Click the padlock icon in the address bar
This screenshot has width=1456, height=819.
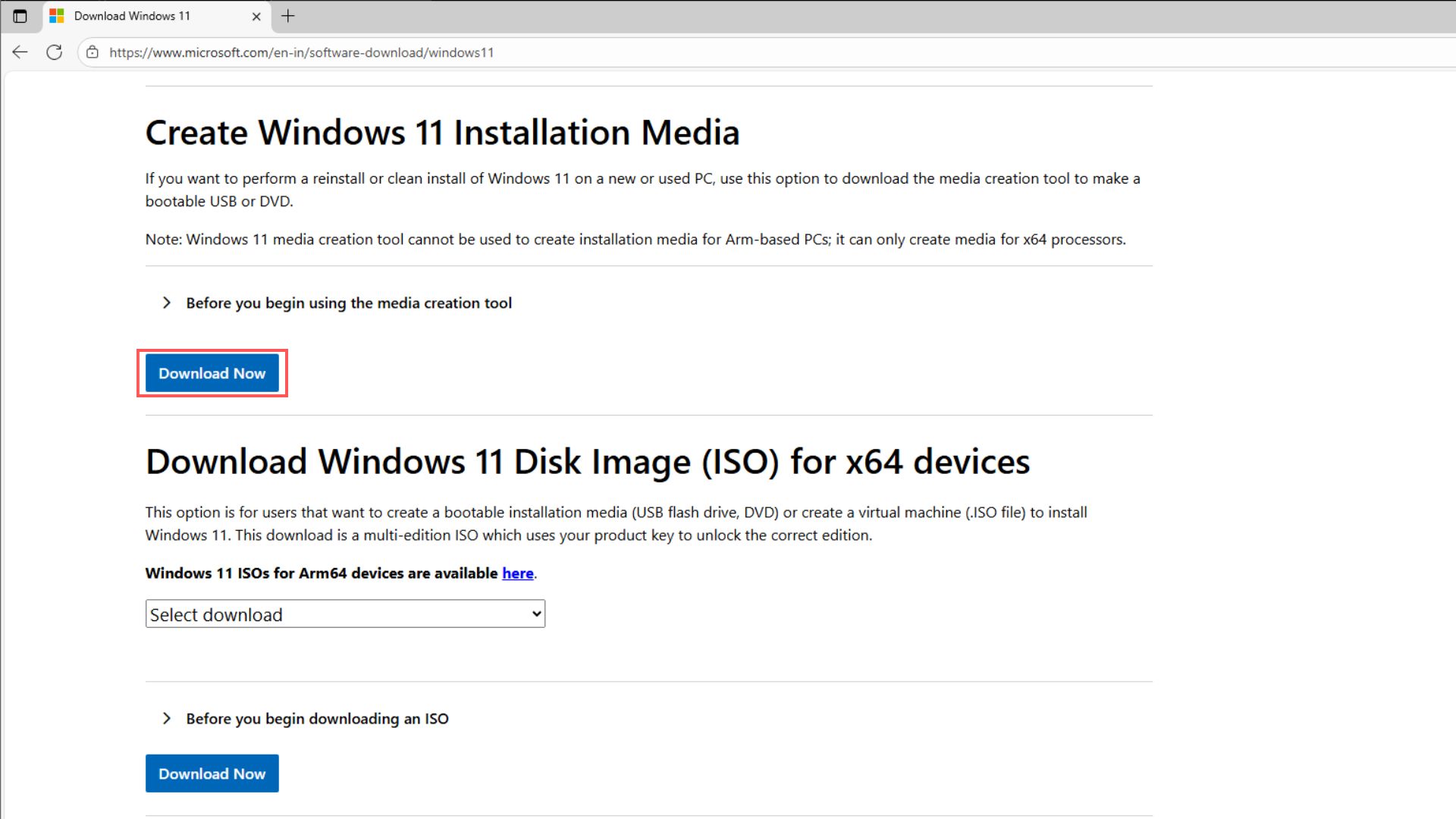(x=92, y=52)
